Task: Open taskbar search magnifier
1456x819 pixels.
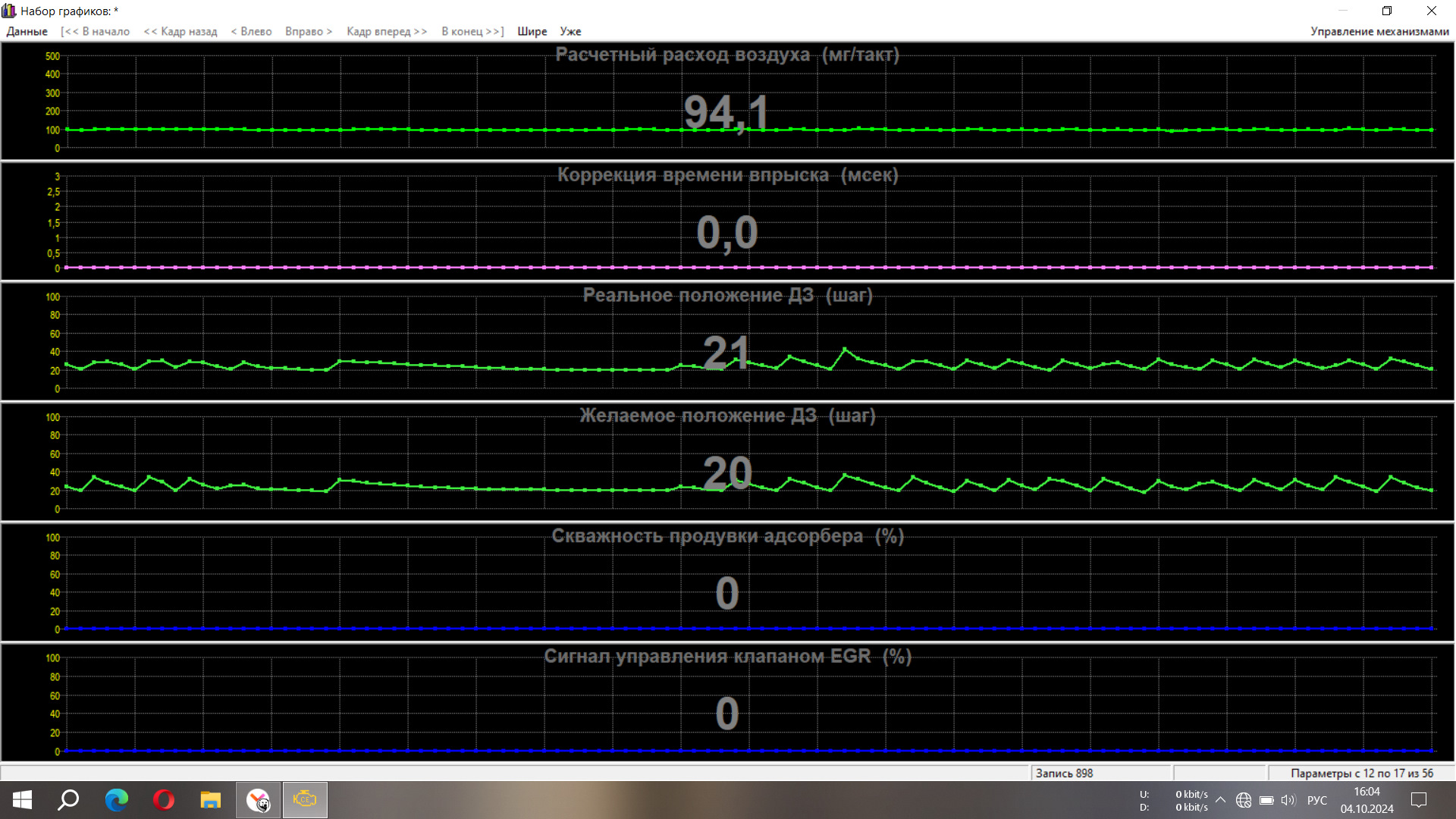Action: tap(69, 800)
